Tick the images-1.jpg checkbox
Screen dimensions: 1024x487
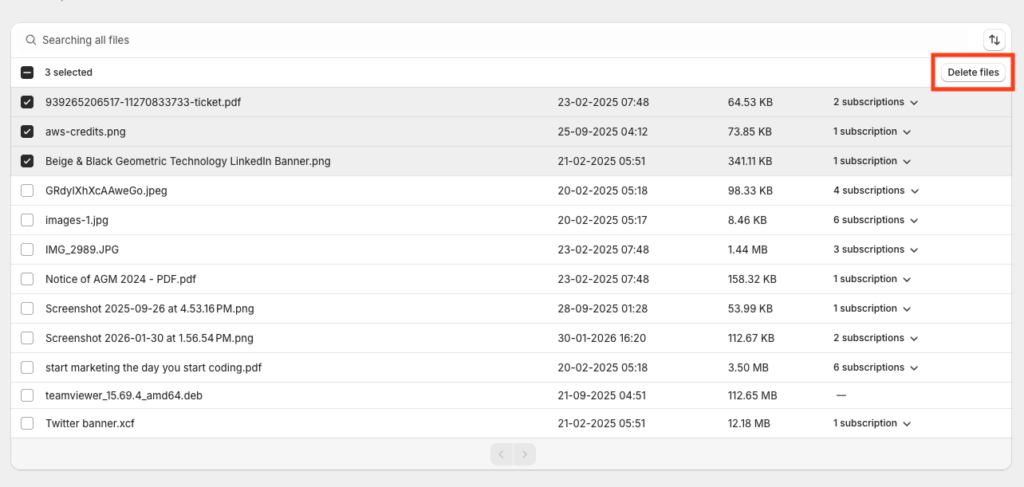(x=27, y=220)
